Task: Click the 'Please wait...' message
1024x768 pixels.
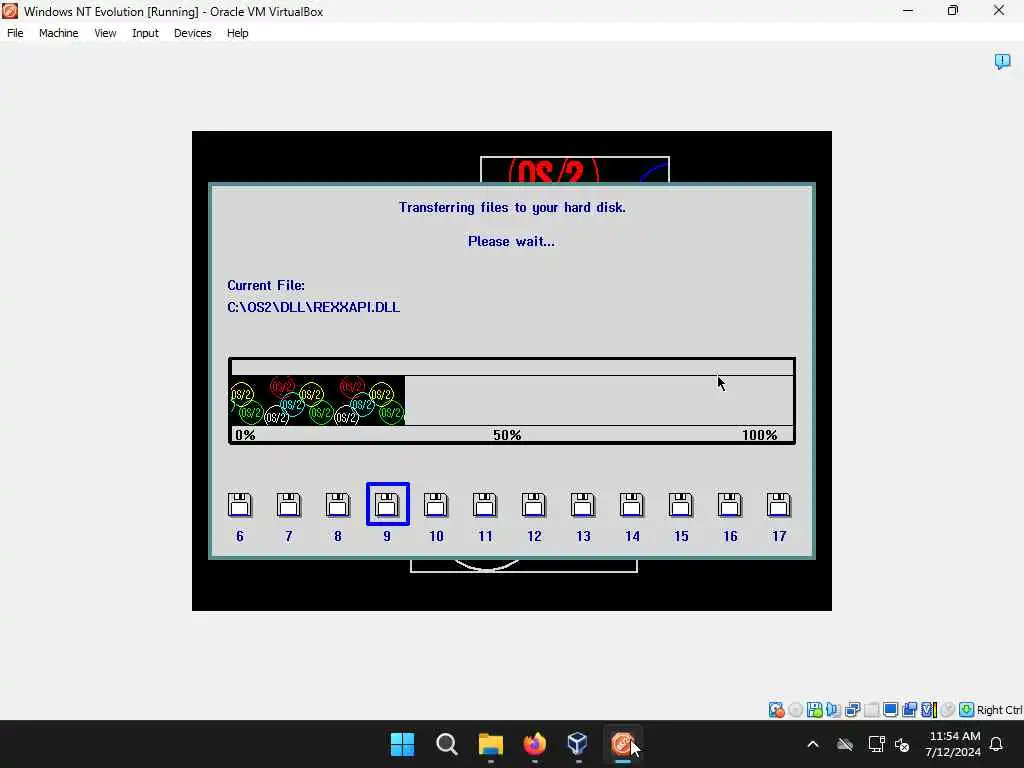Action: [511, 242]
